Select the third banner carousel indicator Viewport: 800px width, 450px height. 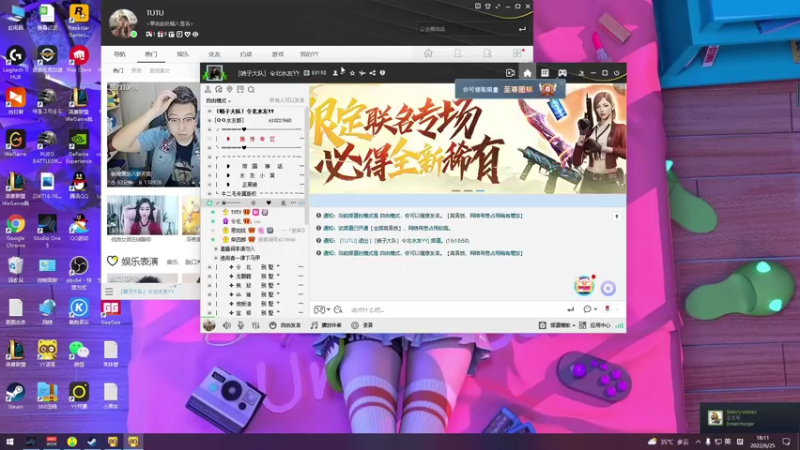click(480, 191)
